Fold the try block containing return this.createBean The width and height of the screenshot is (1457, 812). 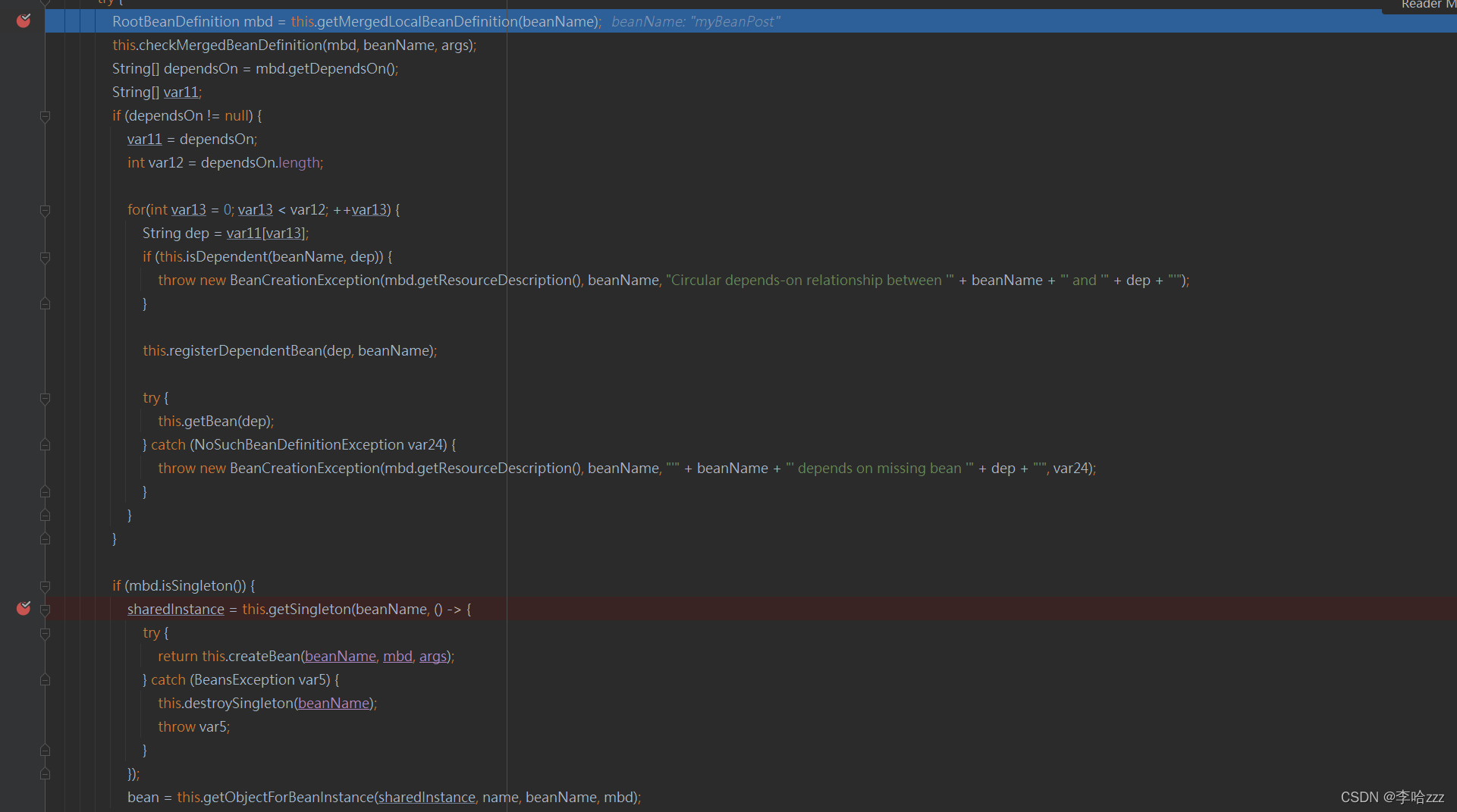click(x=45, y=633)
